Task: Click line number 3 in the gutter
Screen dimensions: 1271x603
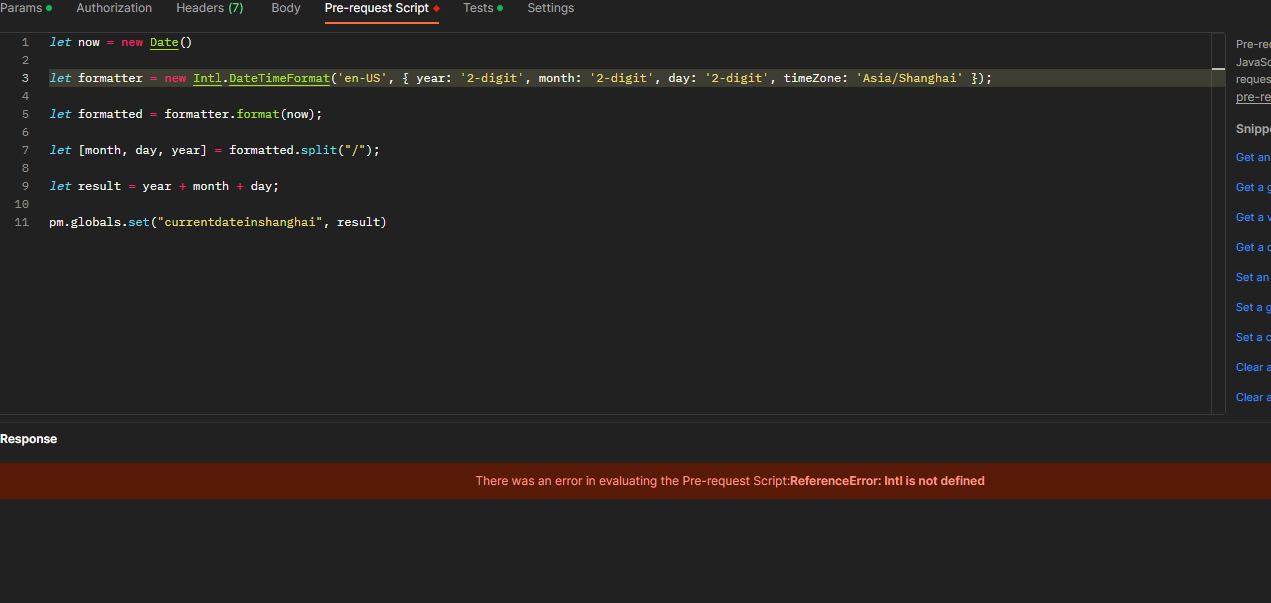Action: pos(25,78)
